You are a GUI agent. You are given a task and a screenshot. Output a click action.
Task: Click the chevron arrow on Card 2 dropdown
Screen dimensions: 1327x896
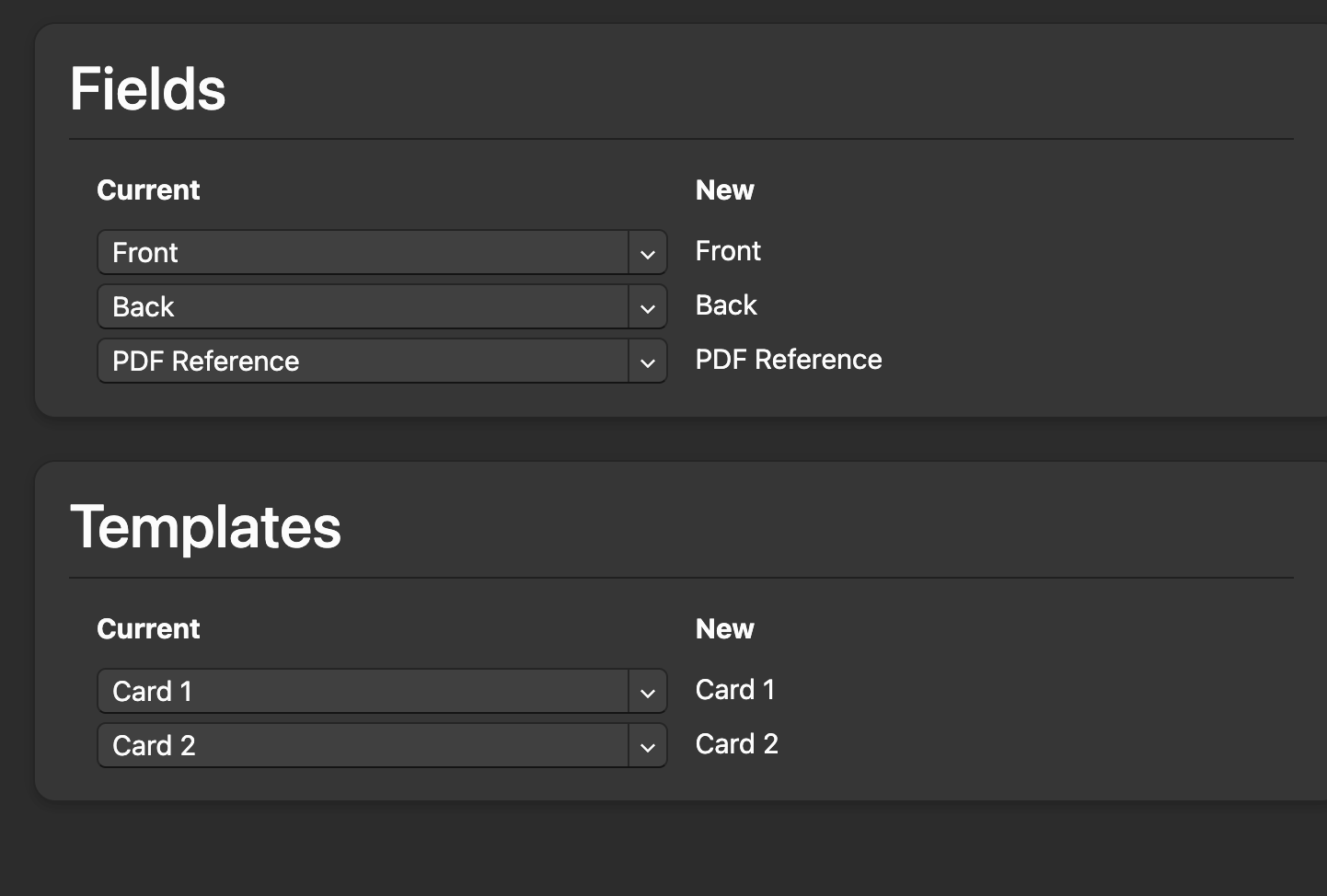tap(648, 747)
